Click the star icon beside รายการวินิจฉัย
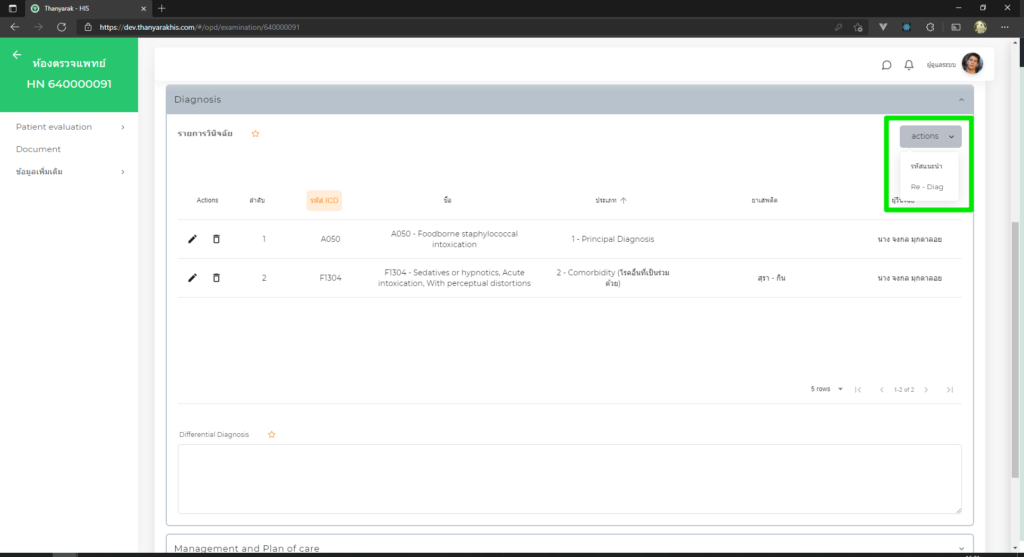 [x=255, y=133]
